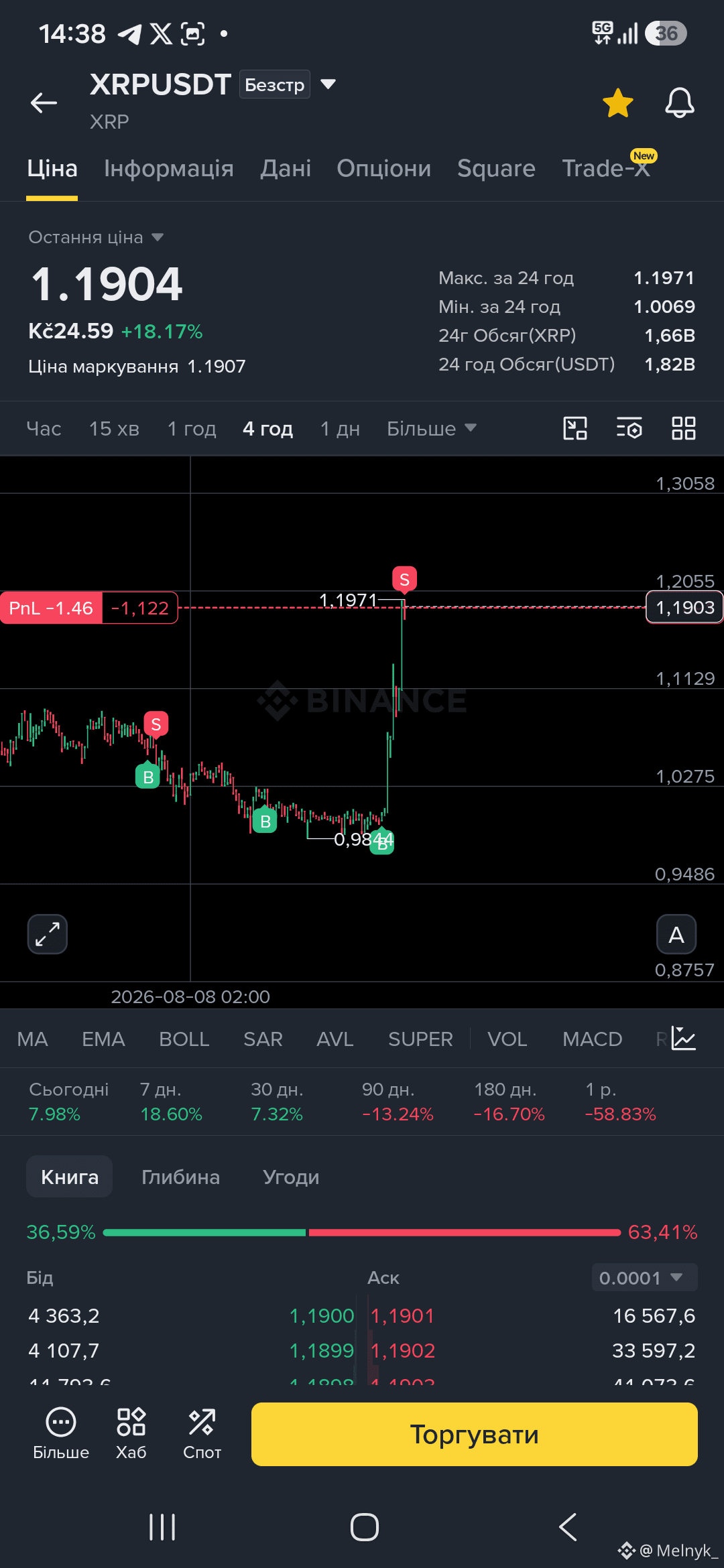This screenshot has width=724, height=1568.
Task: Tap the leftmost B buy marker
Action: click(x=148, y=776)
